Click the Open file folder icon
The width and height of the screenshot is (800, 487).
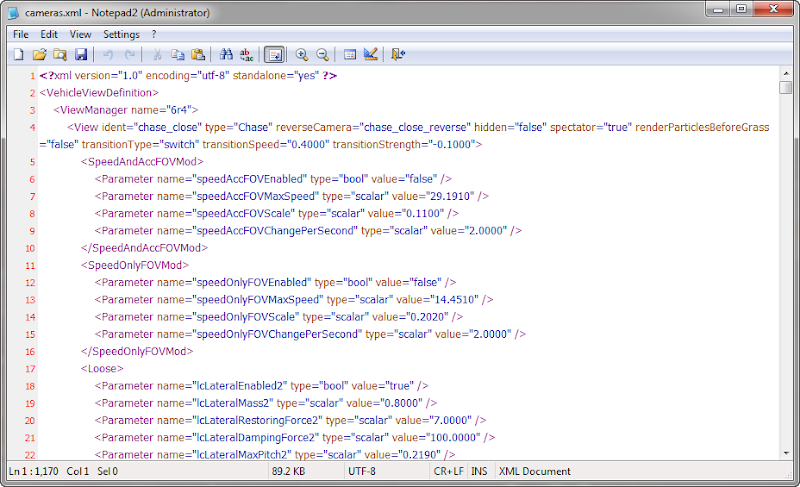pos(39,55)
